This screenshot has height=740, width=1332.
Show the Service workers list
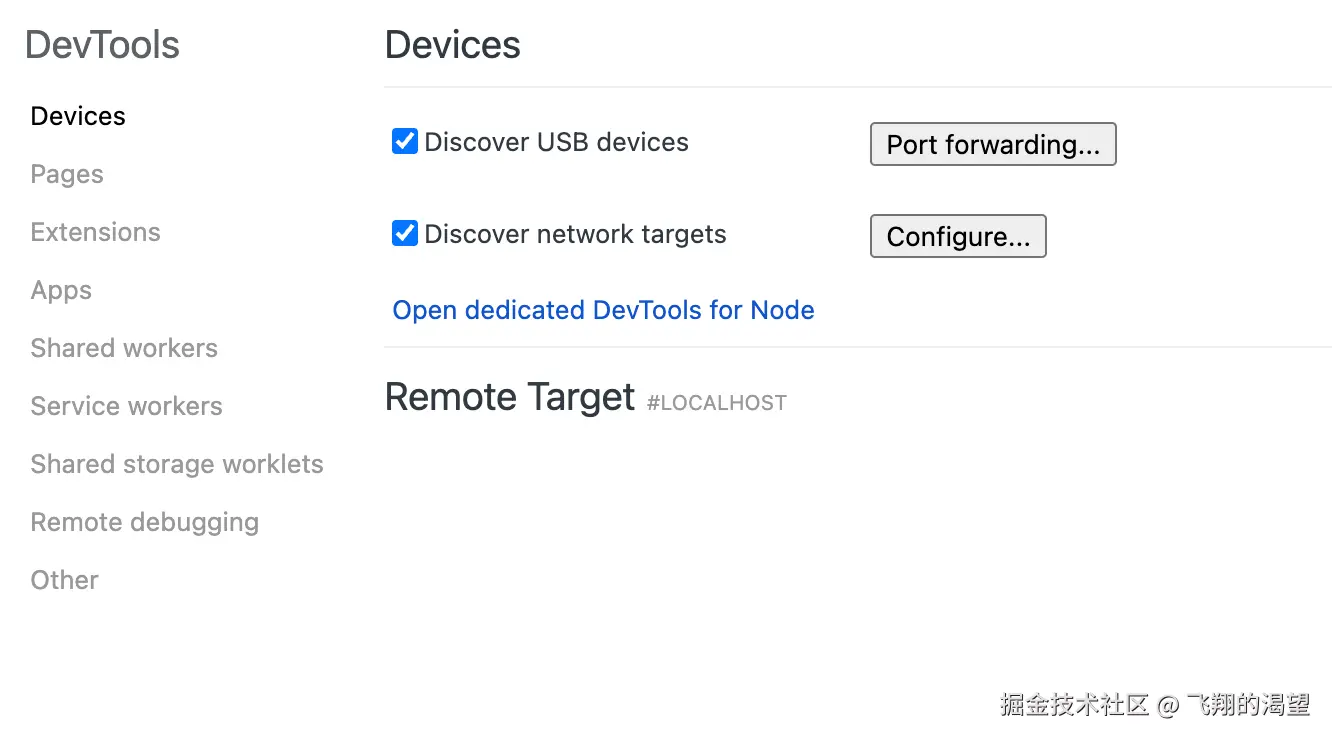(x=126, y=406)
